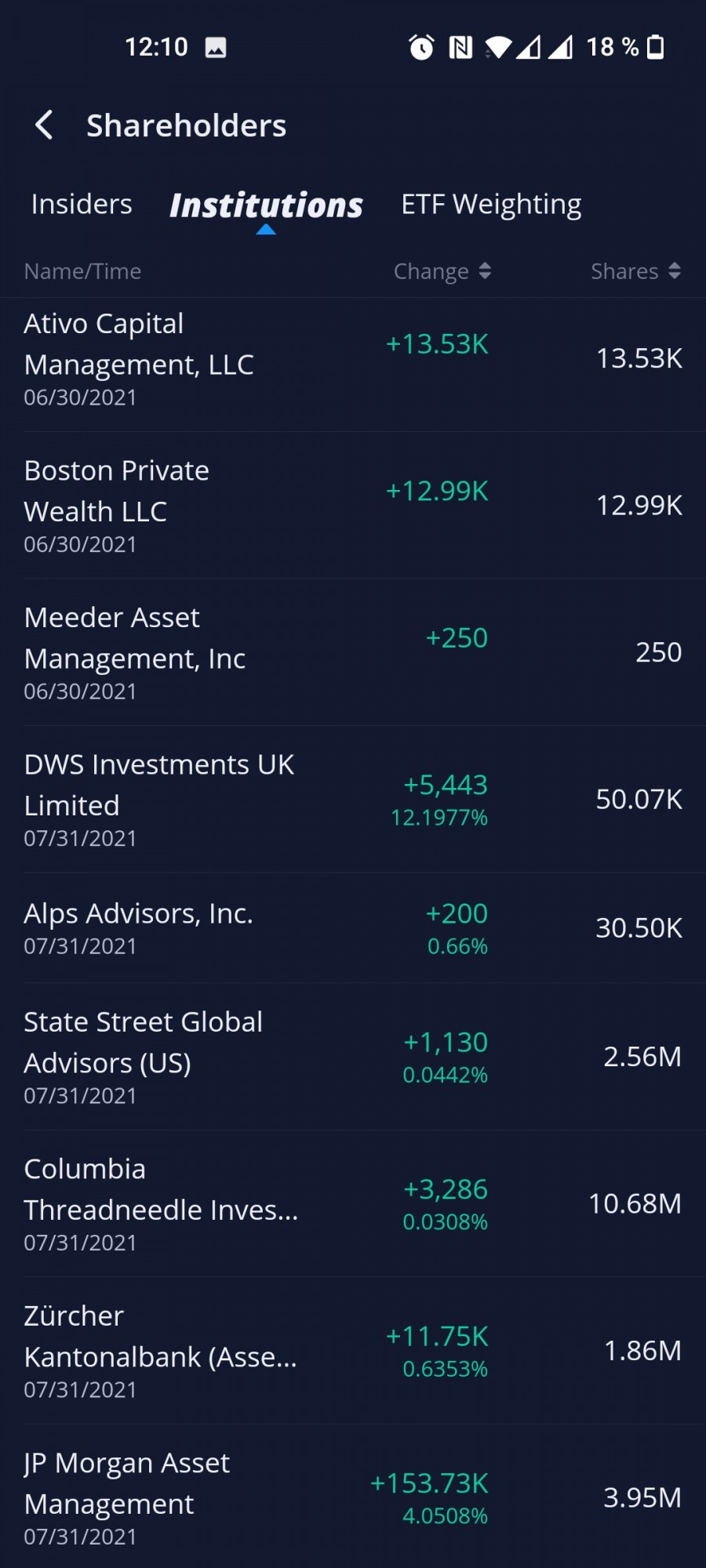The height and width of the screenshot is (1568, 706).
Task: Tap the NFC status bar icon
Action: pyautogui.click(x=460, y=48)
